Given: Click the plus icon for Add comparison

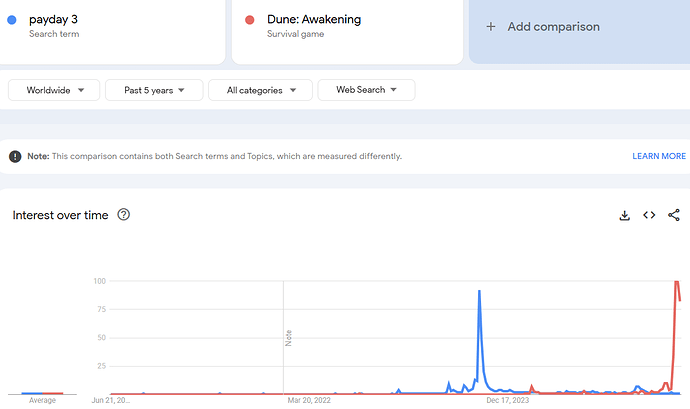Looking at the screenshot, I should coord(491,27).
